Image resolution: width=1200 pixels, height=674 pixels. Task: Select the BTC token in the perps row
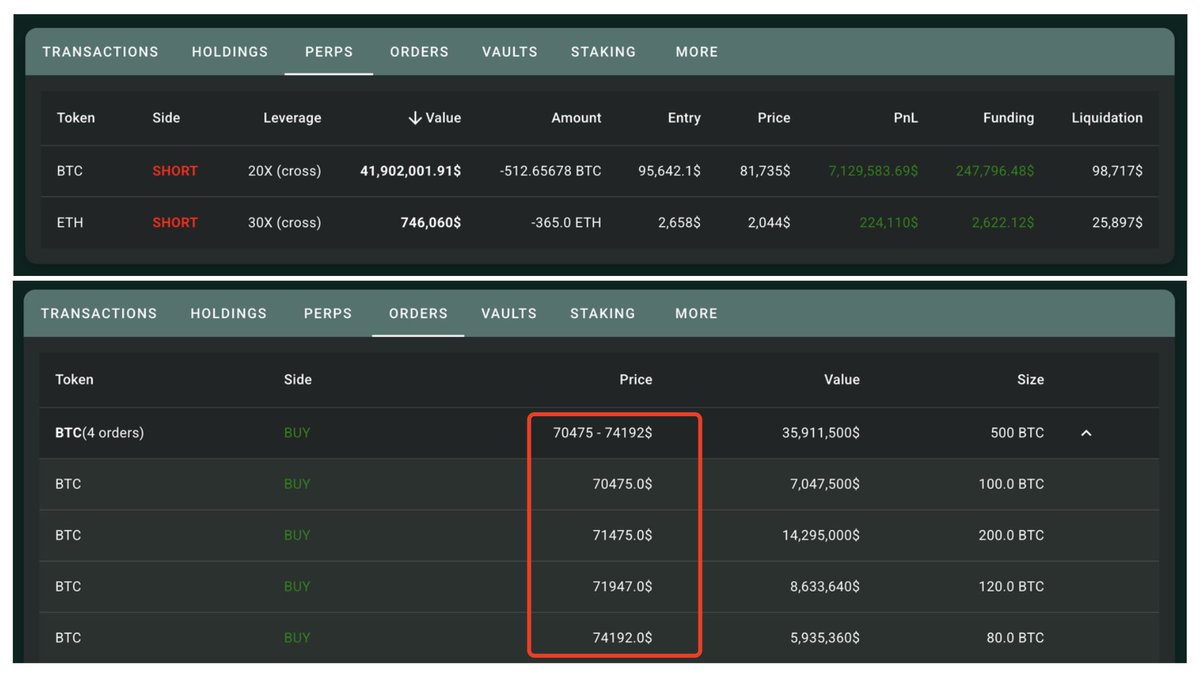coord(70,171)
